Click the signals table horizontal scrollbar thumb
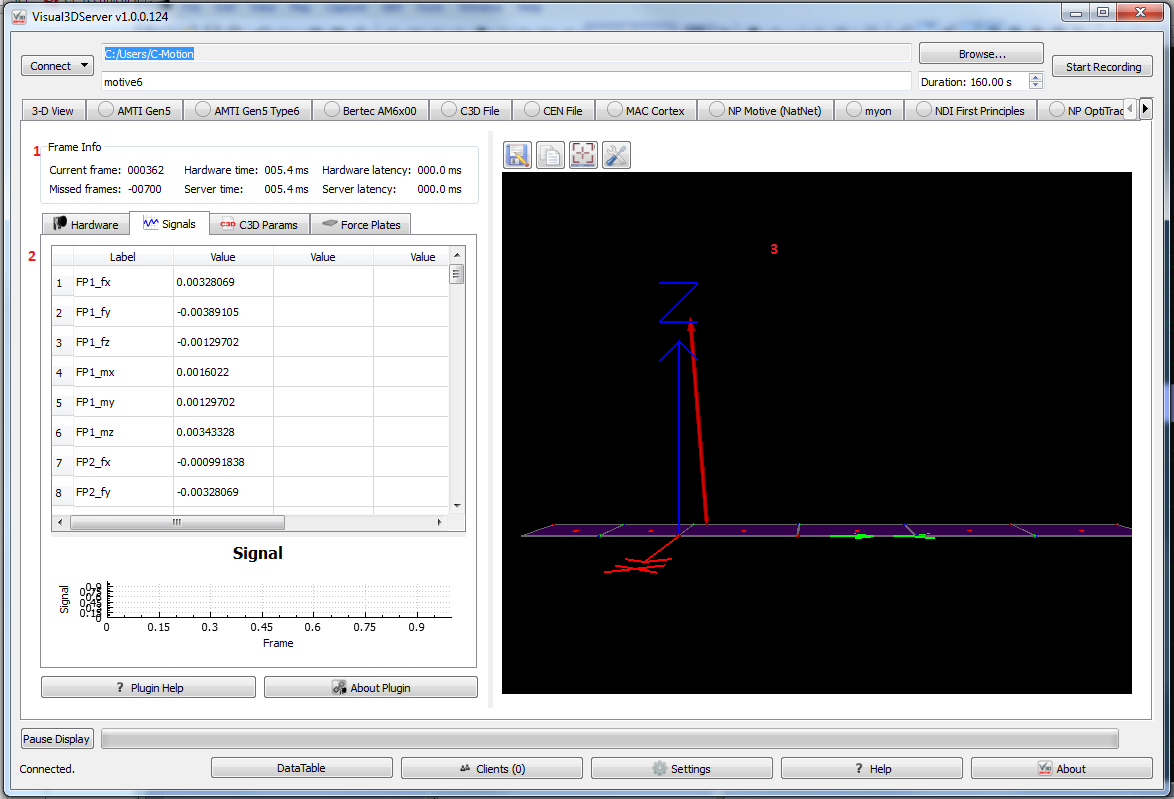Viewport: 1174px width, 799px height. (177, 522)
